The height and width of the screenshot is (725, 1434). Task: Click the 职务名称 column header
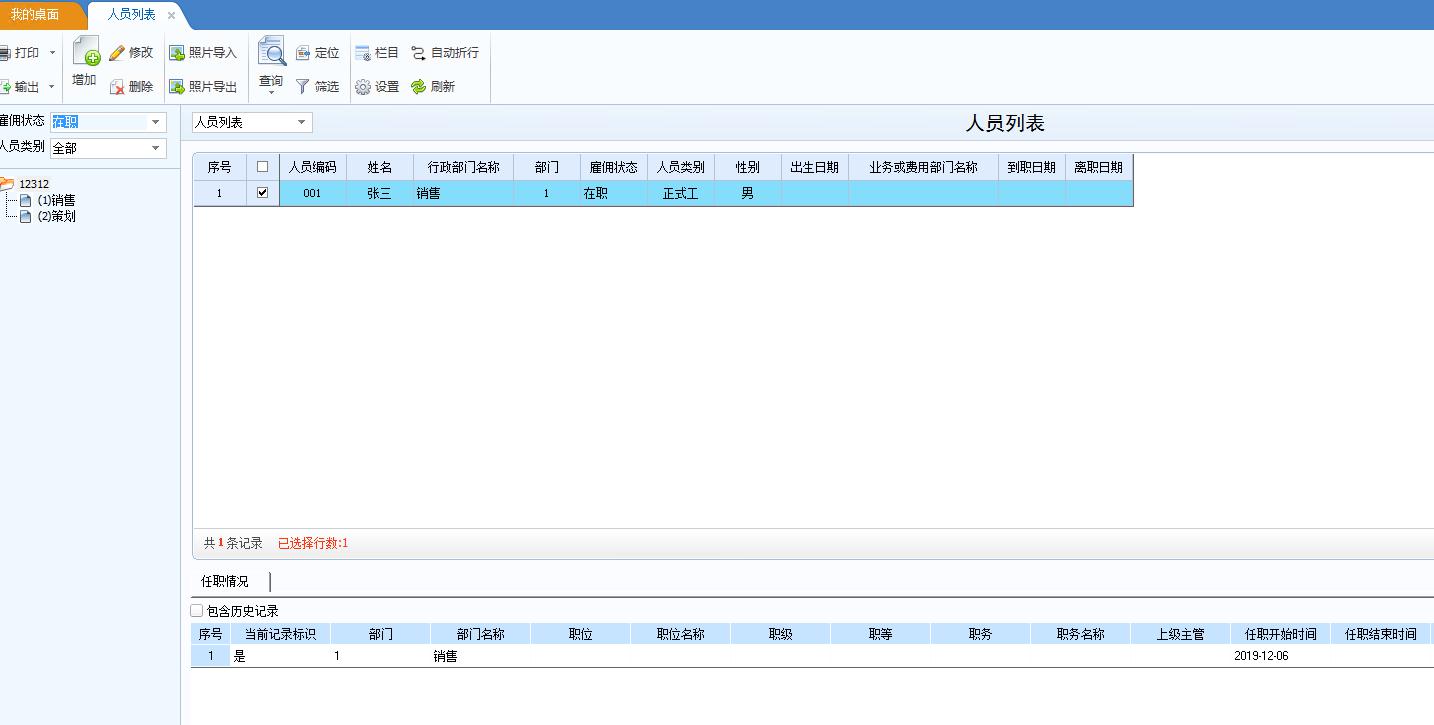[1081, 634]
